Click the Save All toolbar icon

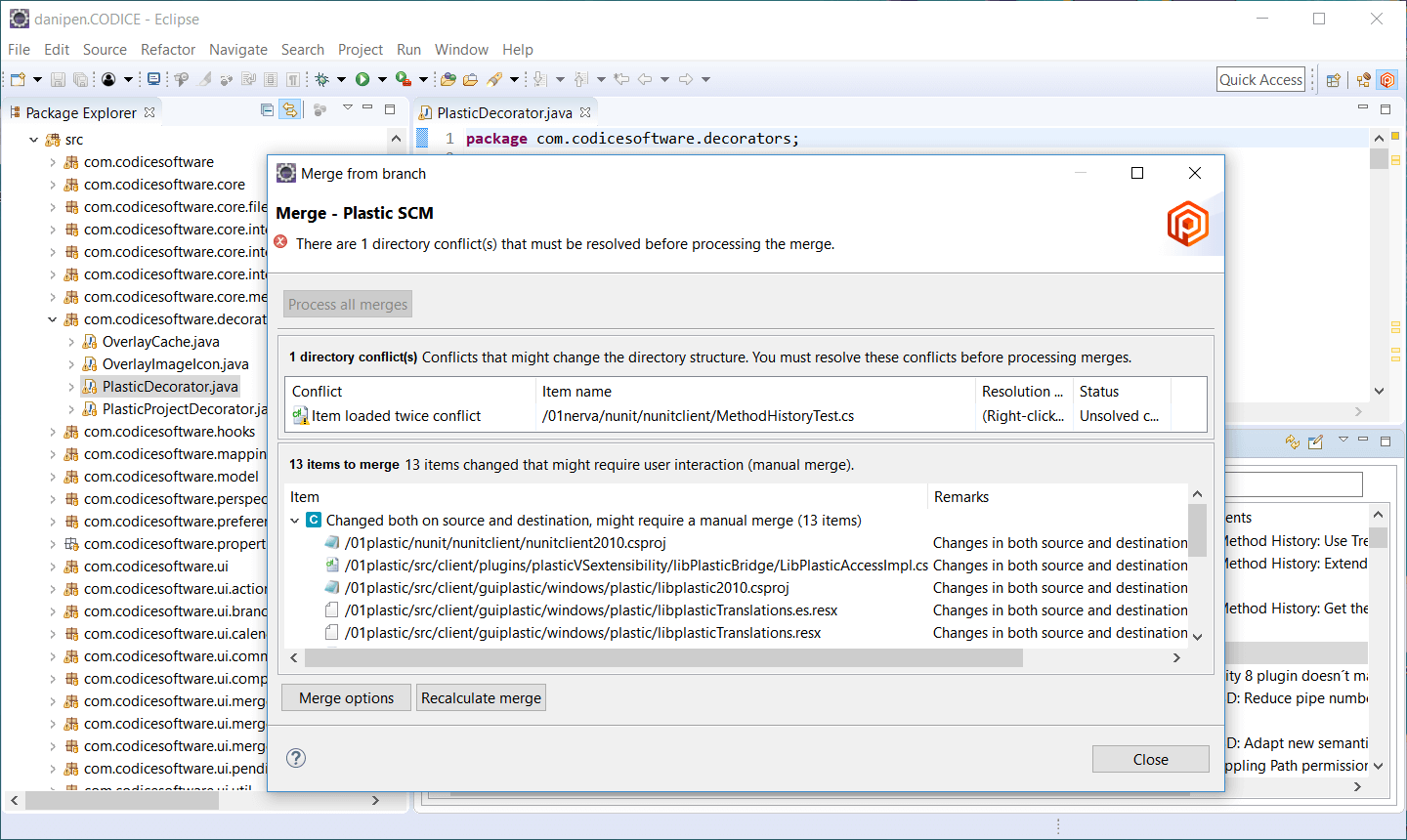(80, 79)
